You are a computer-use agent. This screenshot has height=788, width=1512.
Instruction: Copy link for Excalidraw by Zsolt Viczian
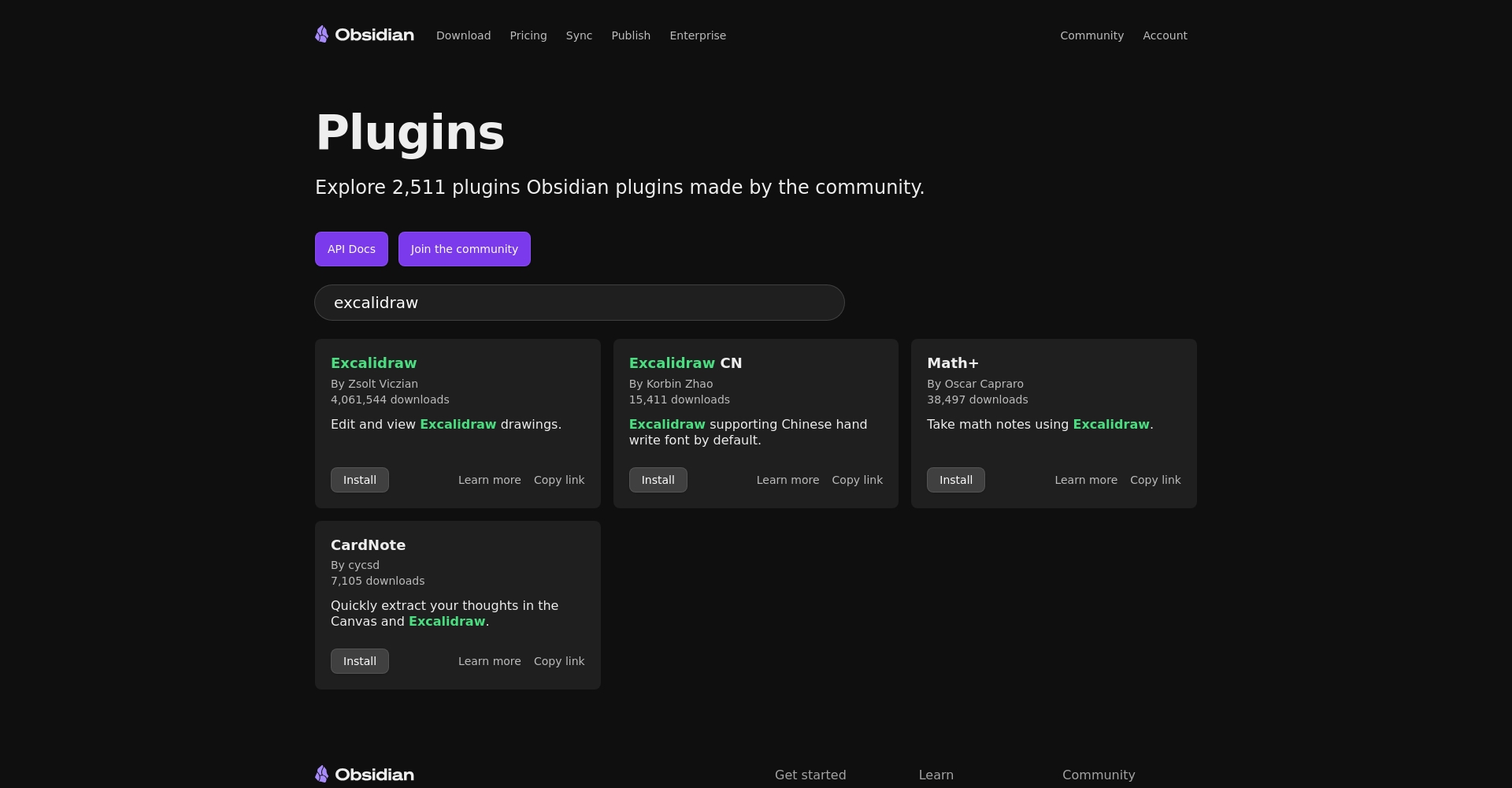[559, 480]
